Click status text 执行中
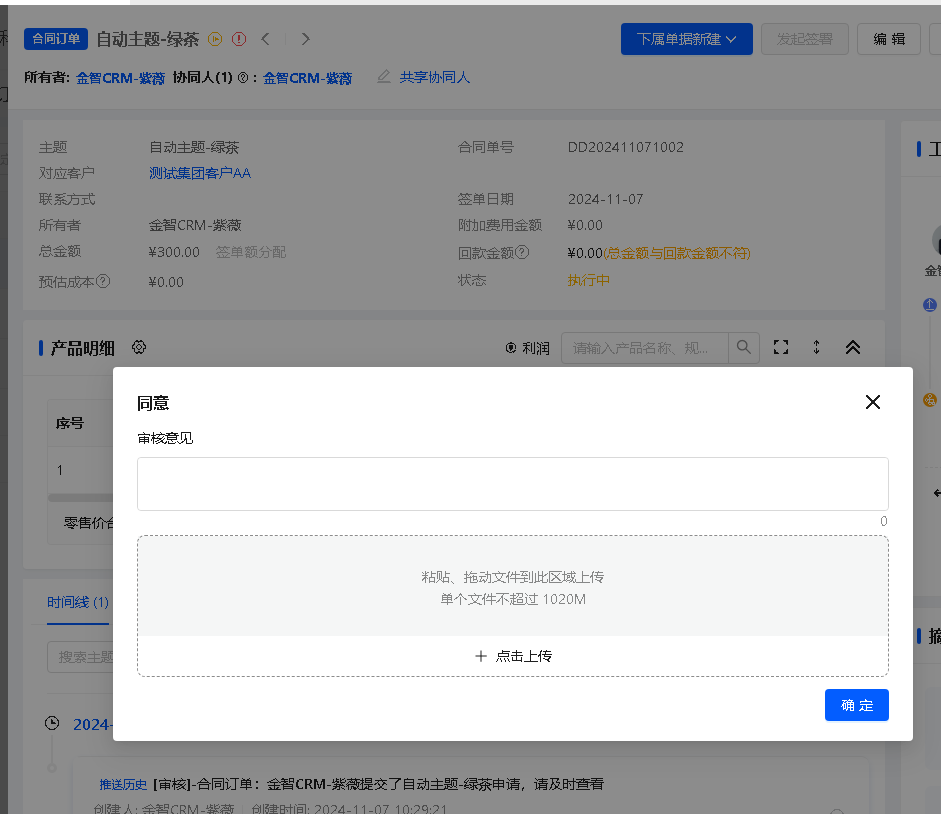 (588, 280)
